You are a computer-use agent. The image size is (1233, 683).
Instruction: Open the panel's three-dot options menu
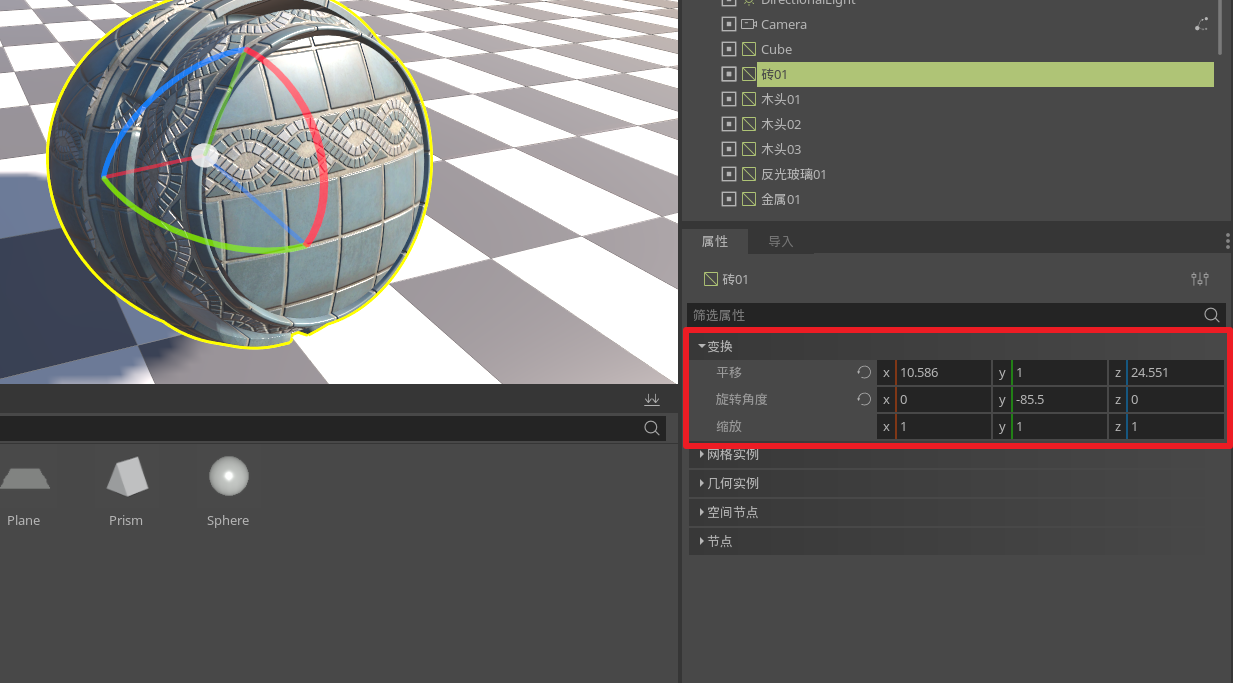click(1228, 241)
